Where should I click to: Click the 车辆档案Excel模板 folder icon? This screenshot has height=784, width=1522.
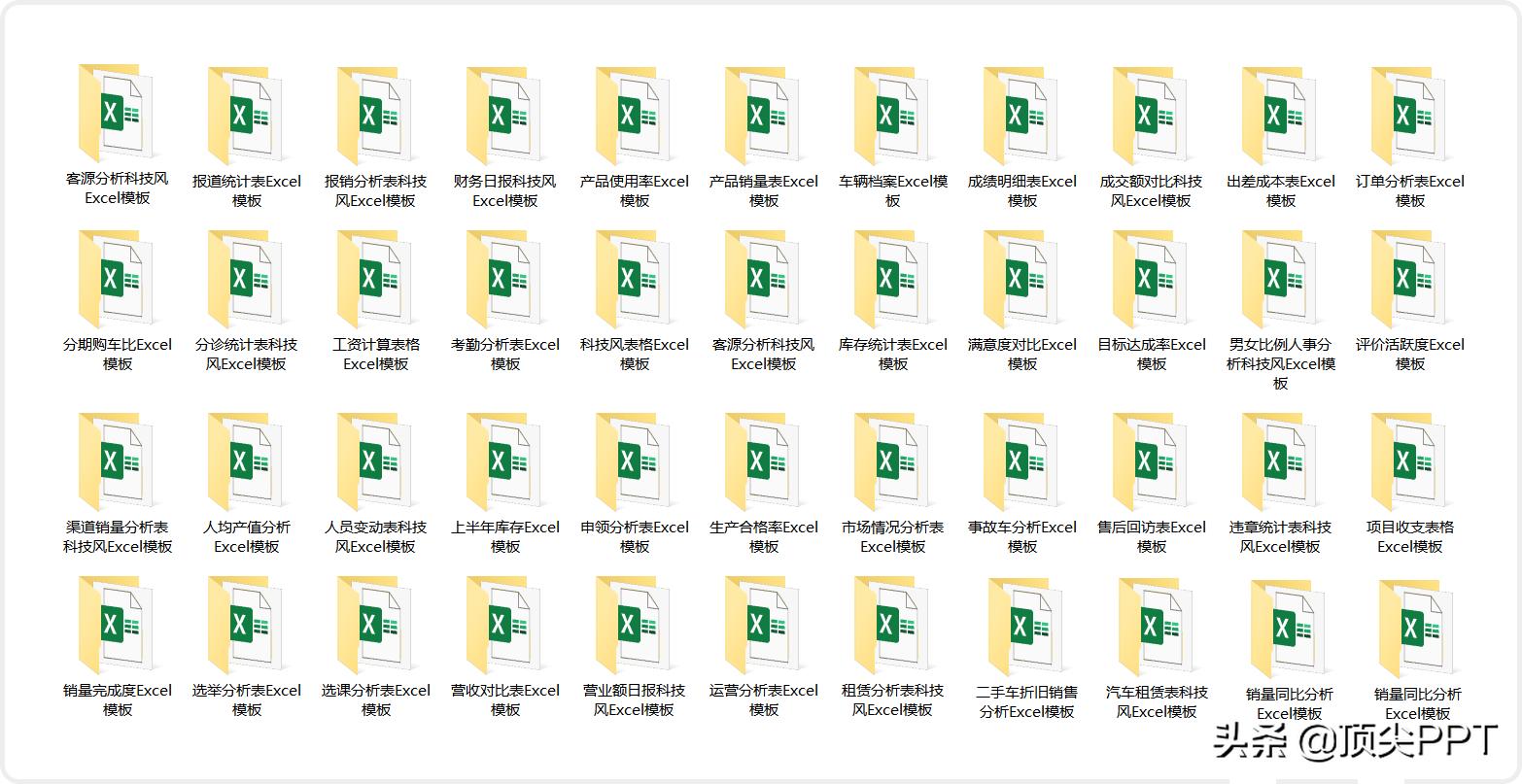point(892,115)
